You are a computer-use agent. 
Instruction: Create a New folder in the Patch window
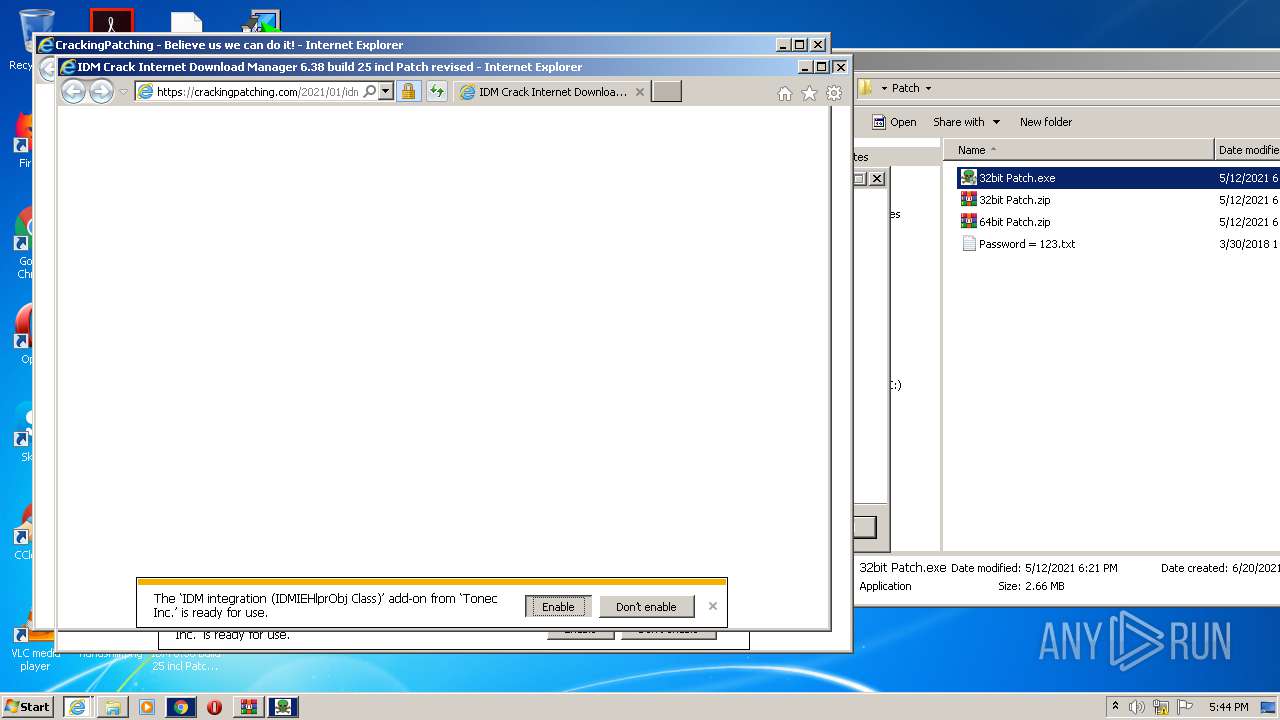pyautogui.click(x=1046, y=122)
